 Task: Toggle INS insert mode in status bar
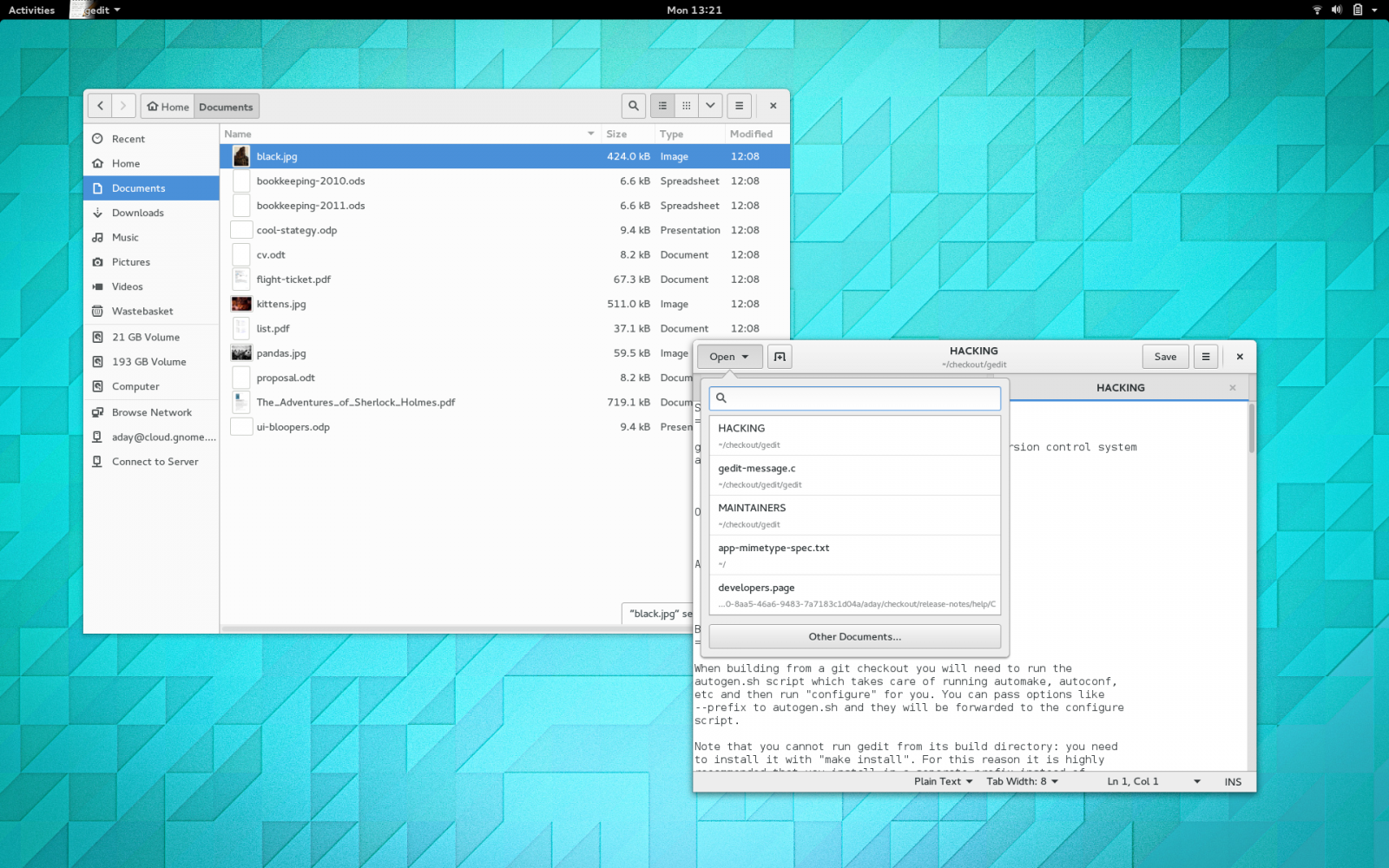(x=1233, y=782)
